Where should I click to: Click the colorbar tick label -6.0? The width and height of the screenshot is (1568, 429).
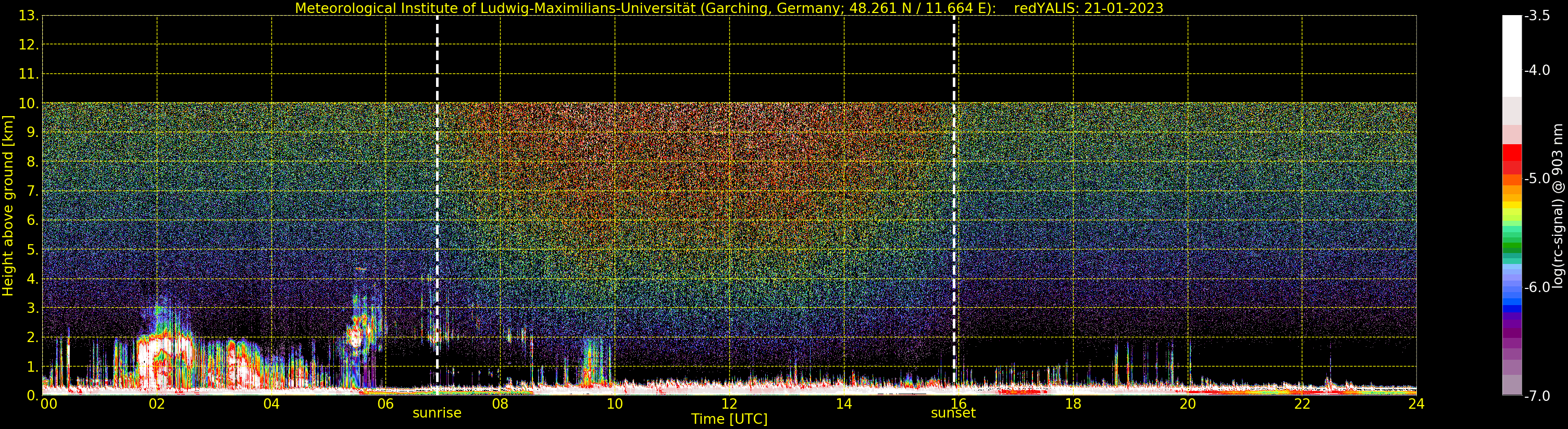coord(1537,287)
